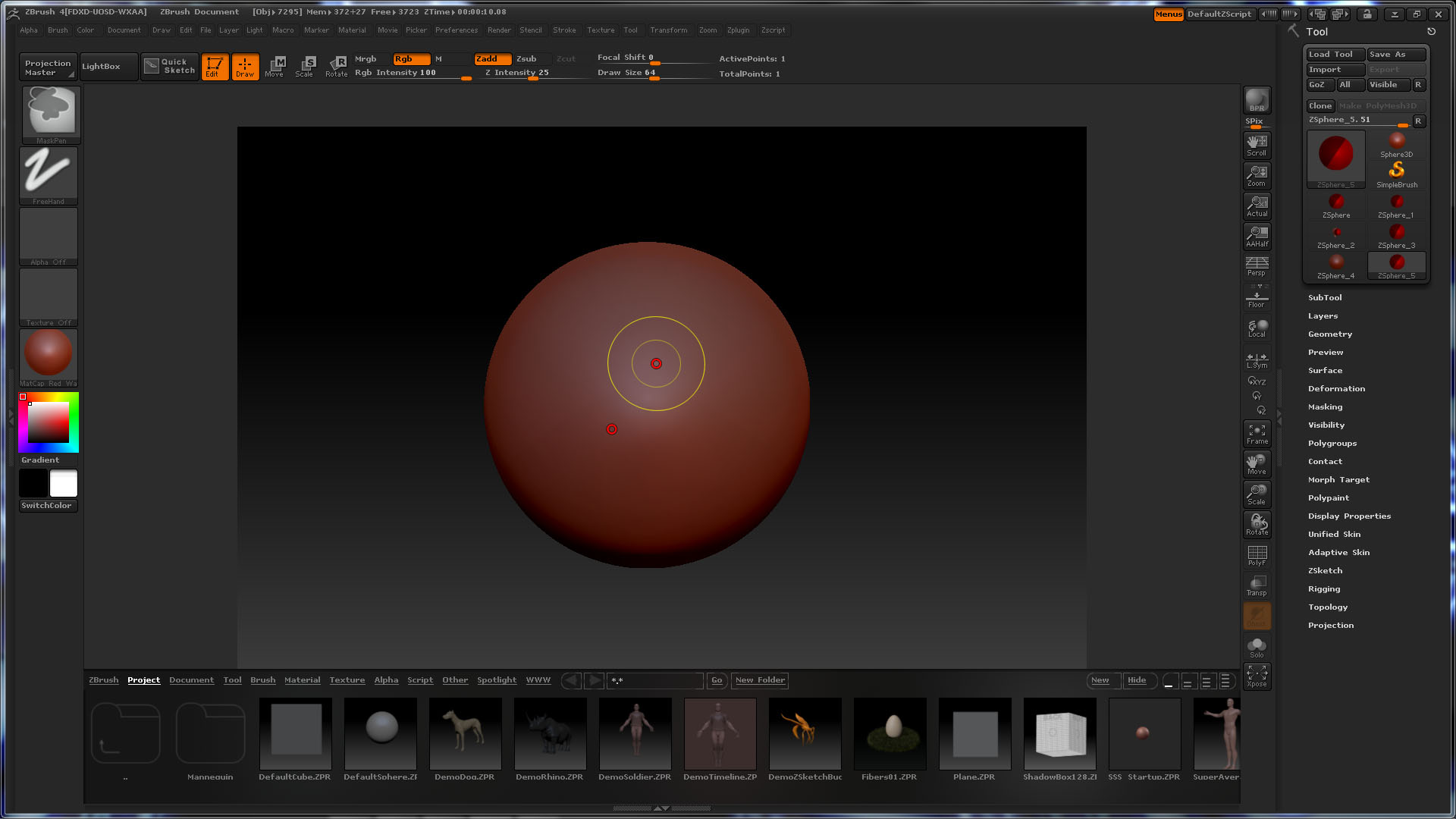Expand the Geometry panel
This screenshot has width=1456, height=819.
(x=1329, y=334)
